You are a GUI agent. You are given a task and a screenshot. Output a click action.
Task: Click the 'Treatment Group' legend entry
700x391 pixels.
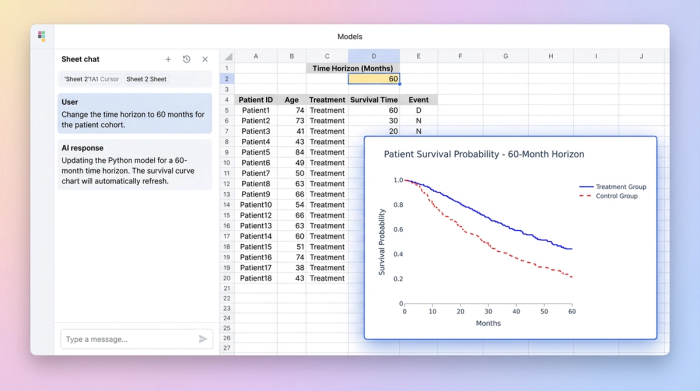tap(612, 187)
